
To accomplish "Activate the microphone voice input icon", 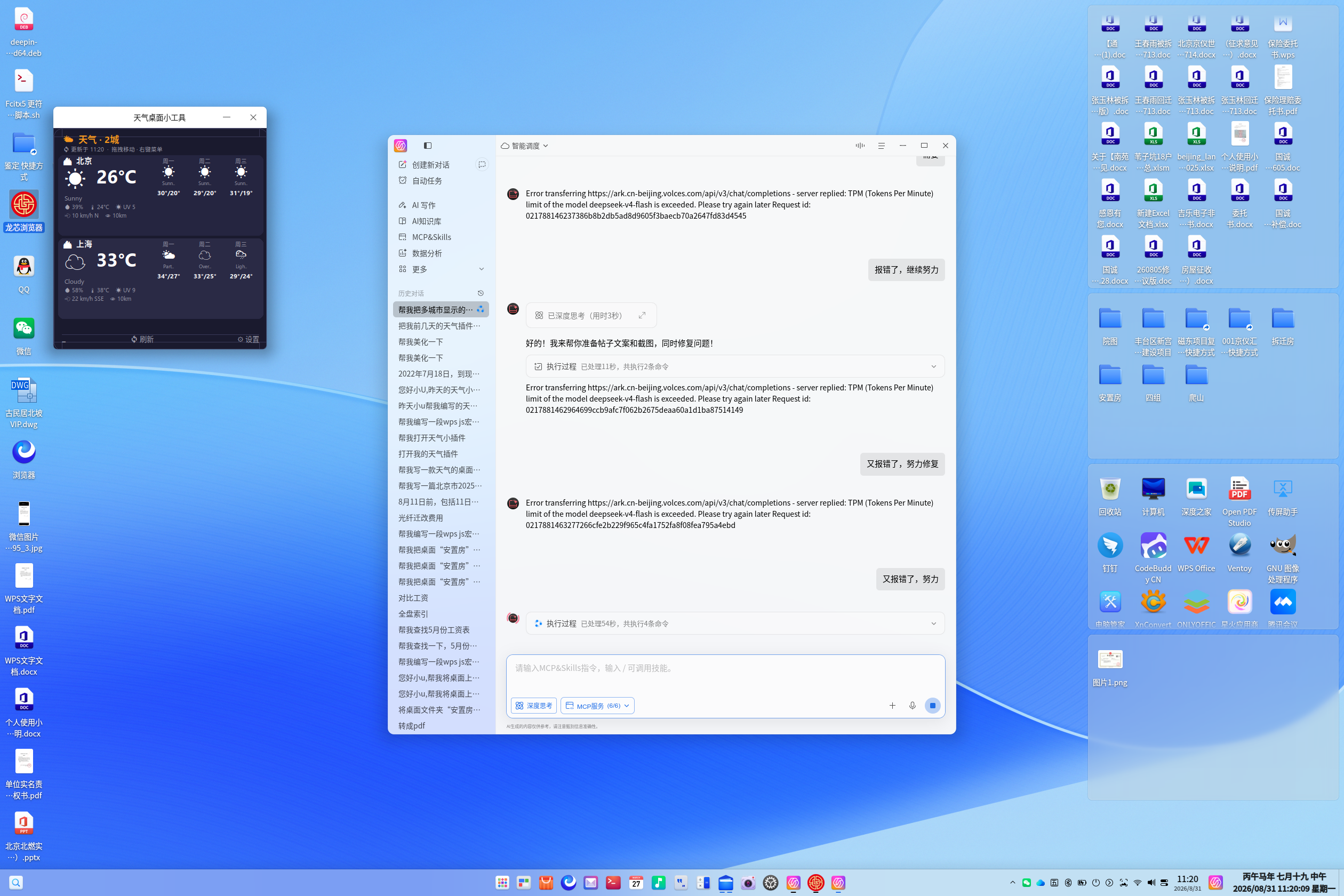I will coord(912,705).
